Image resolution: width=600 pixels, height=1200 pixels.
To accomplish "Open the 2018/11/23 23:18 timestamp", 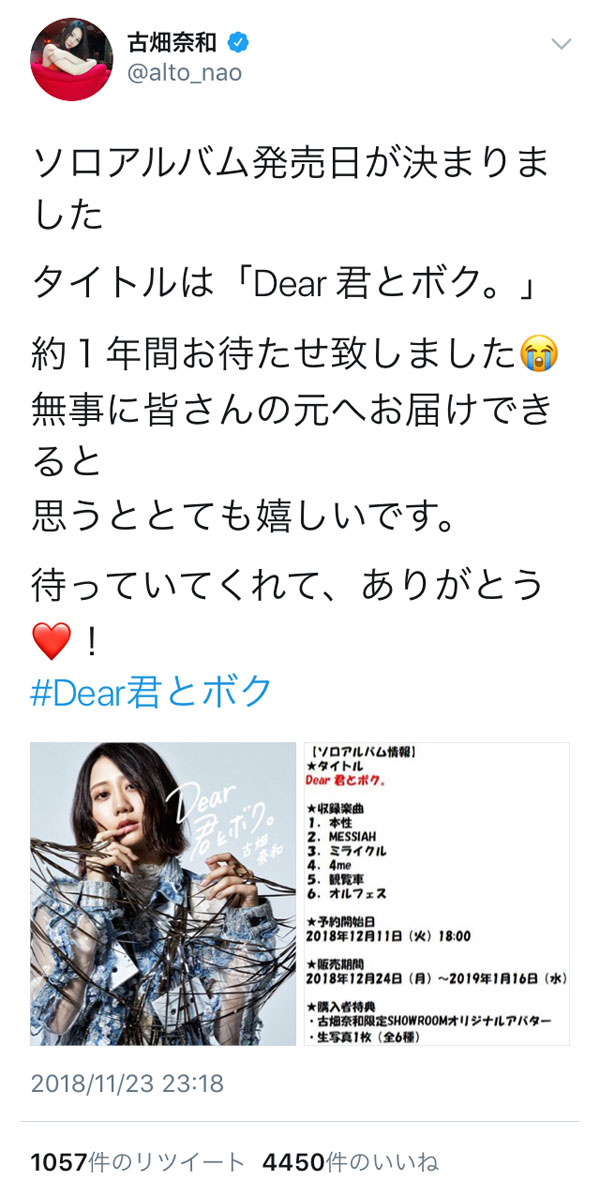I will [x=127, y=1084].
